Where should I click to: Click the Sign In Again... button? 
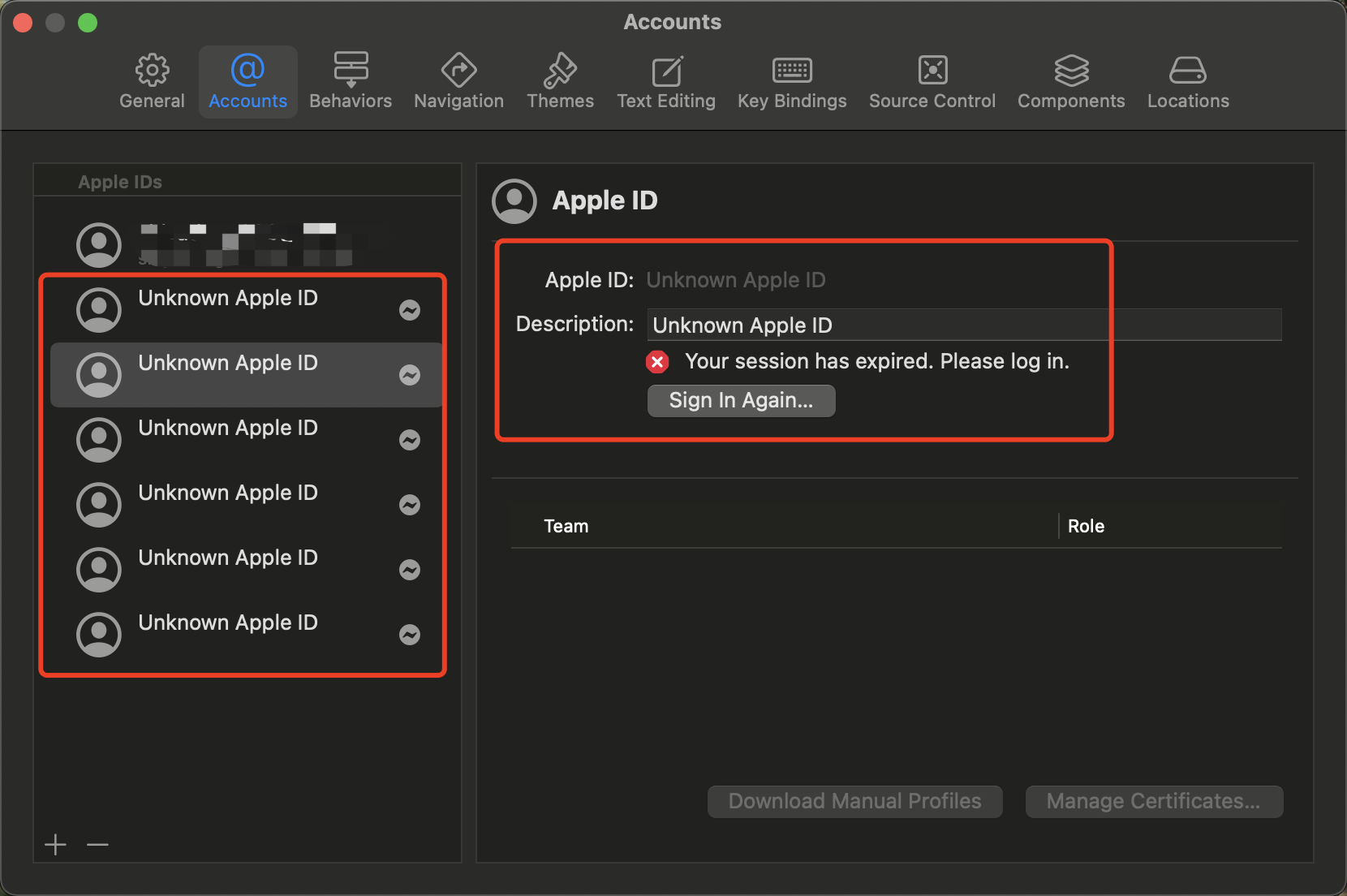(741, 400)
